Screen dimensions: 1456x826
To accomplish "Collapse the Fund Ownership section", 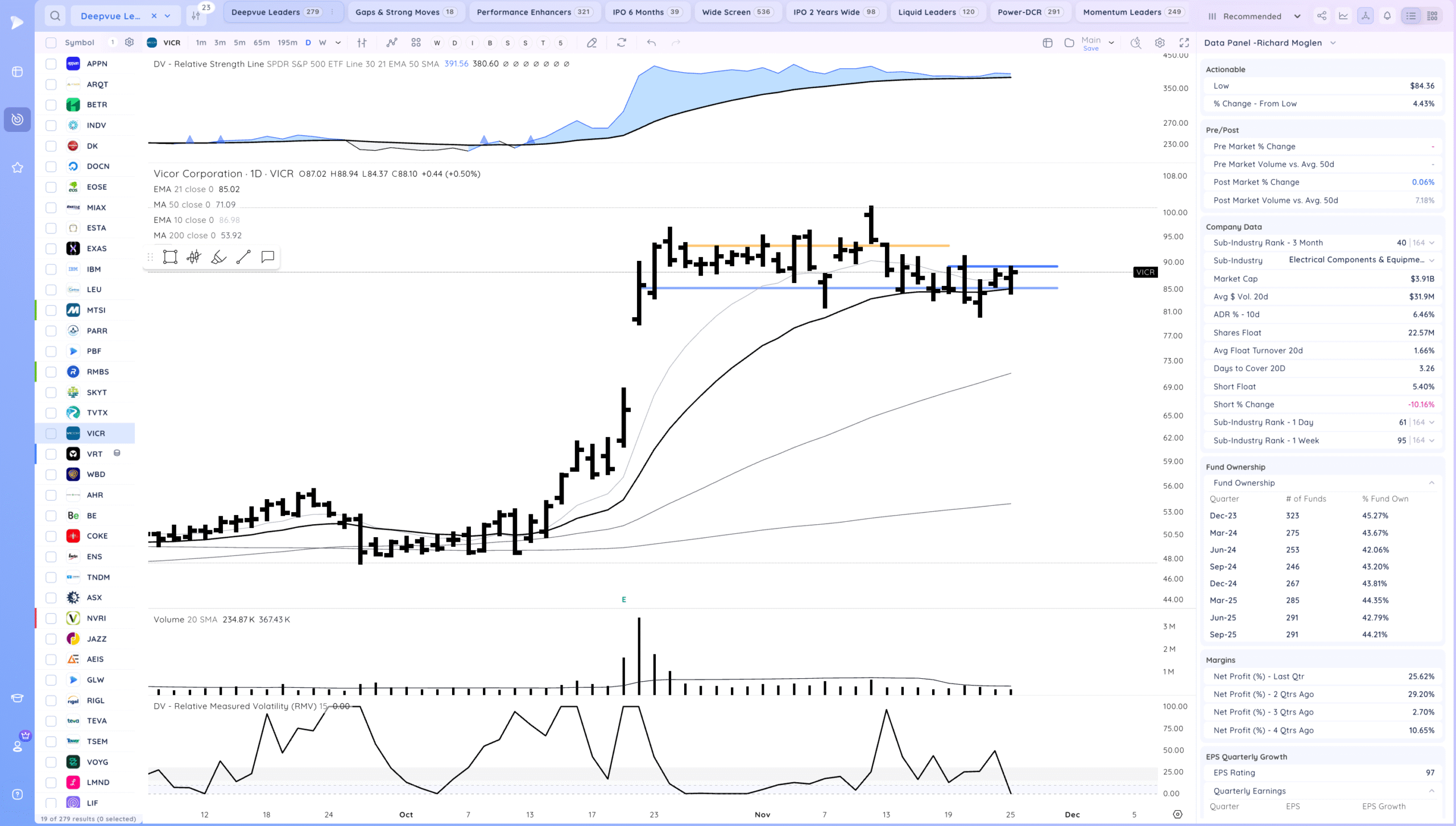I will click(x=1432, y=483).
